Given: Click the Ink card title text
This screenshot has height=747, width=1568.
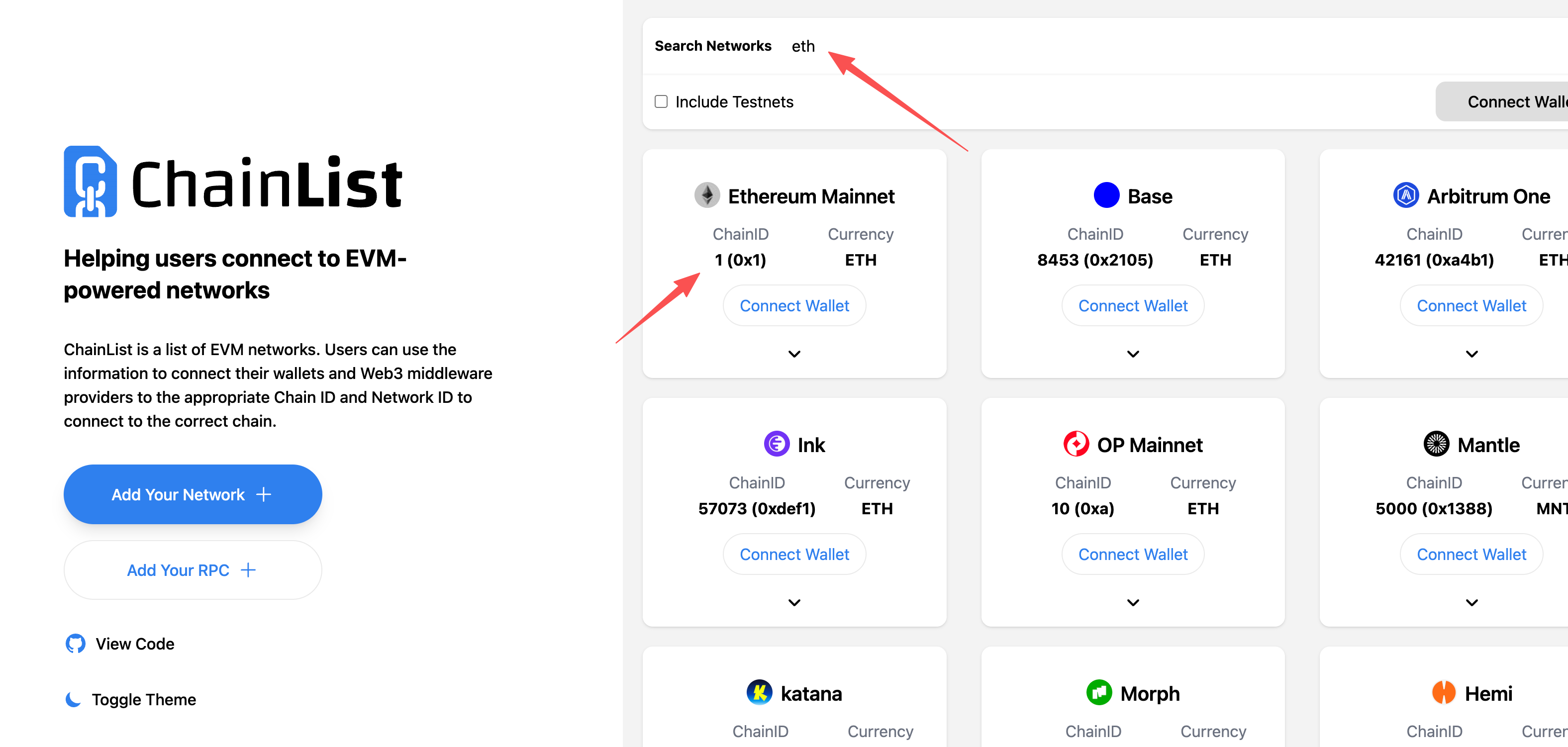Looking at the screenshot, I should (811, 445).
